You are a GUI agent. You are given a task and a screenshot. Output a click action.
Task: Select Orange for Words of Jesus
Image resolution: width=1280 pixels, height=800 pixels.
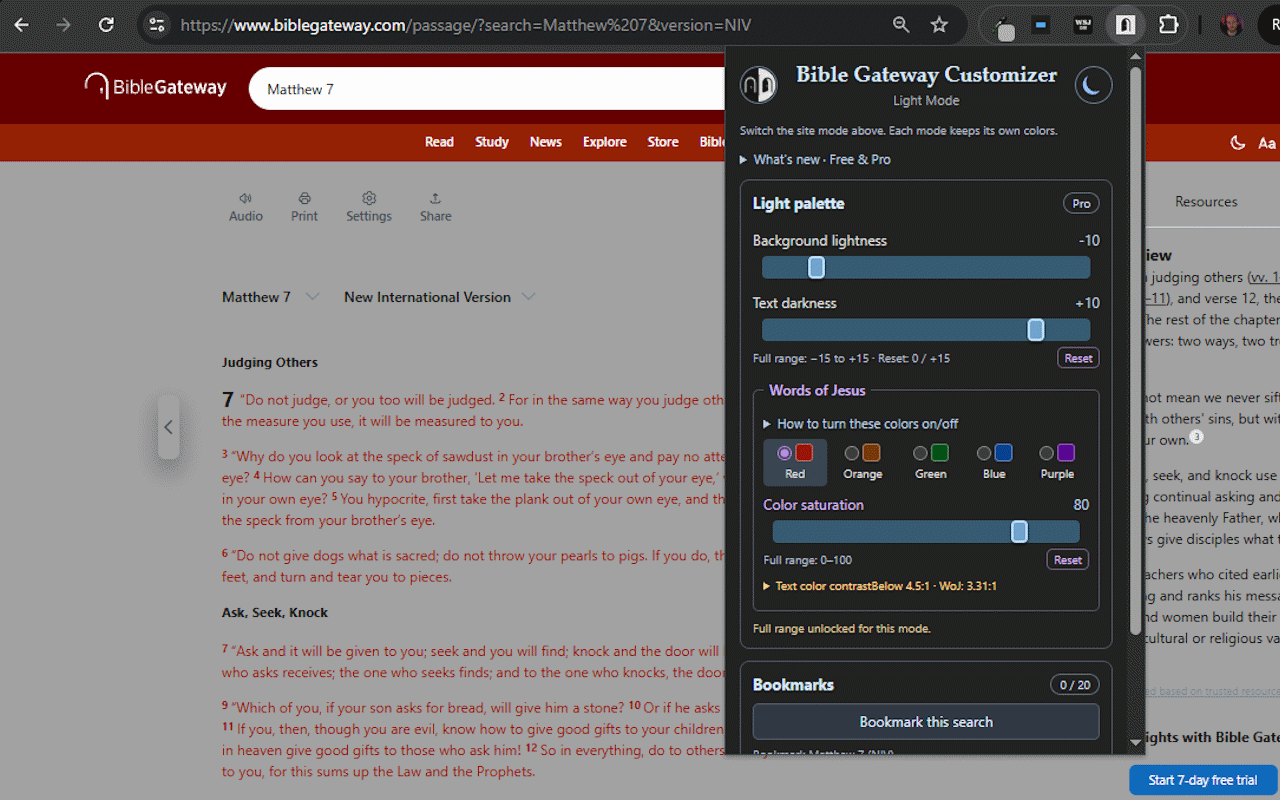pyautogui.click(x=862, y=462)
